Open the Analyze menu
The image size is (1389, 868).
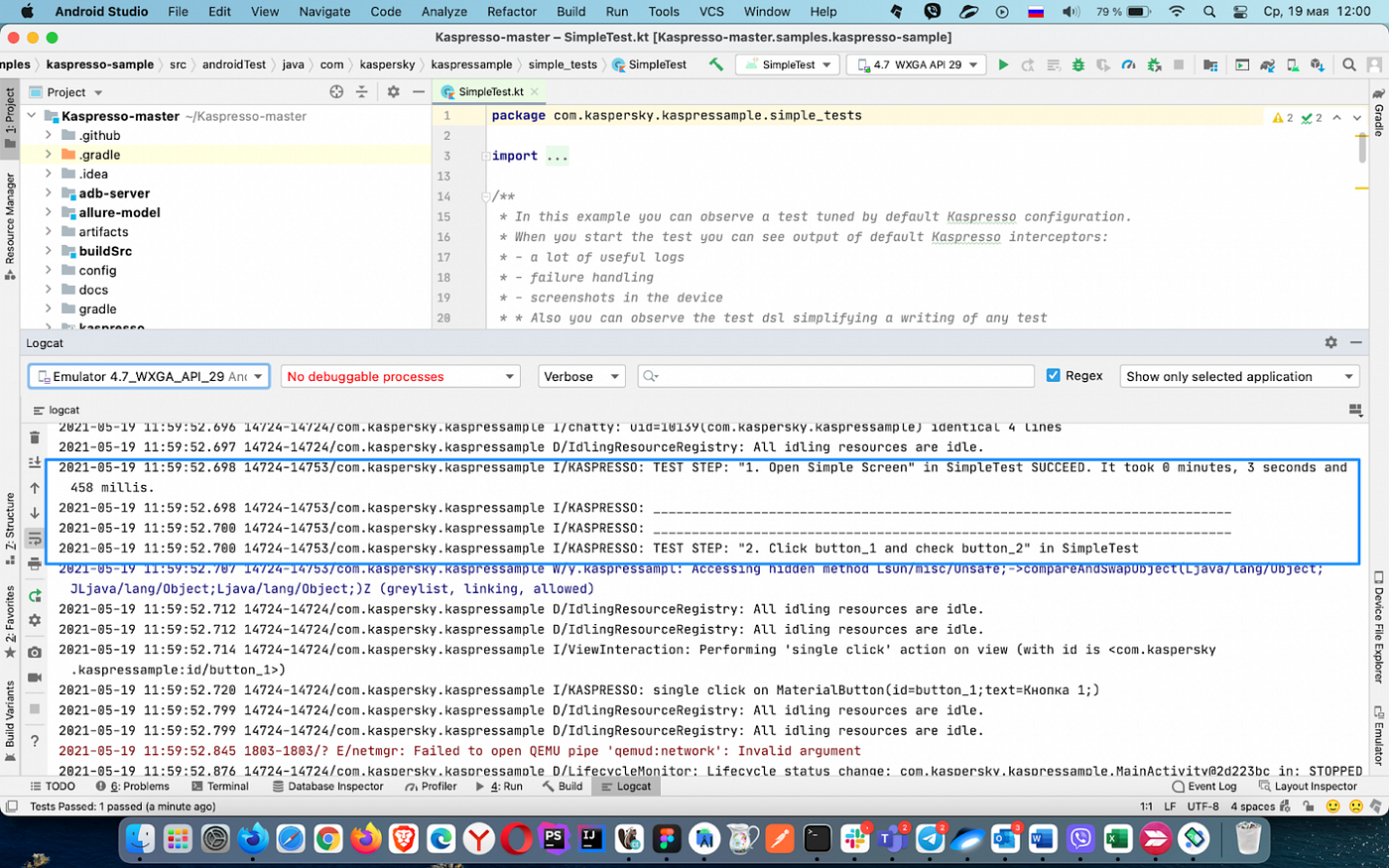[x=444, y=12]
